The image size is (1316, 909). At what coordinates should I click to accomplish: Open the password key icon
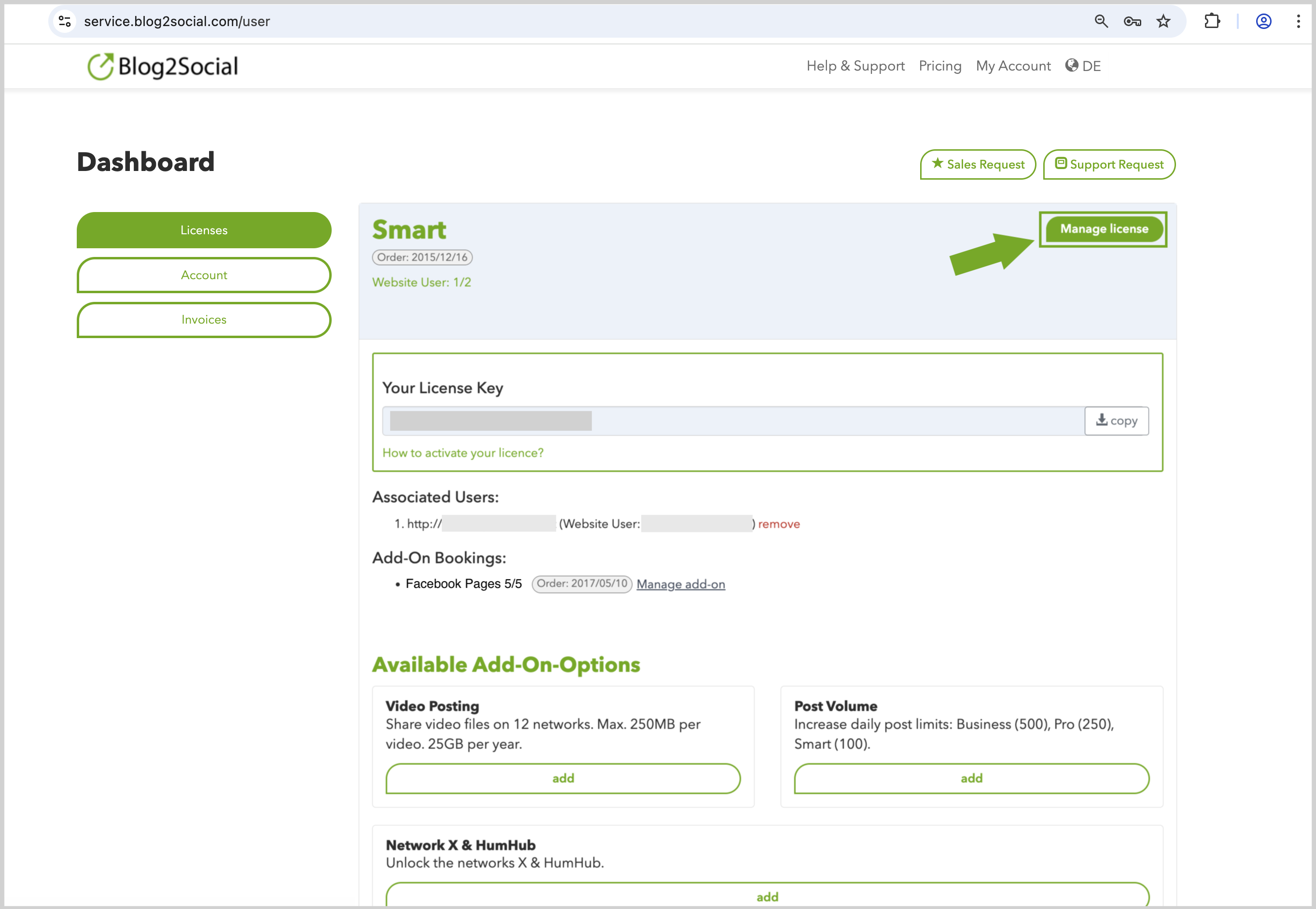click(x=1132, y=21)
